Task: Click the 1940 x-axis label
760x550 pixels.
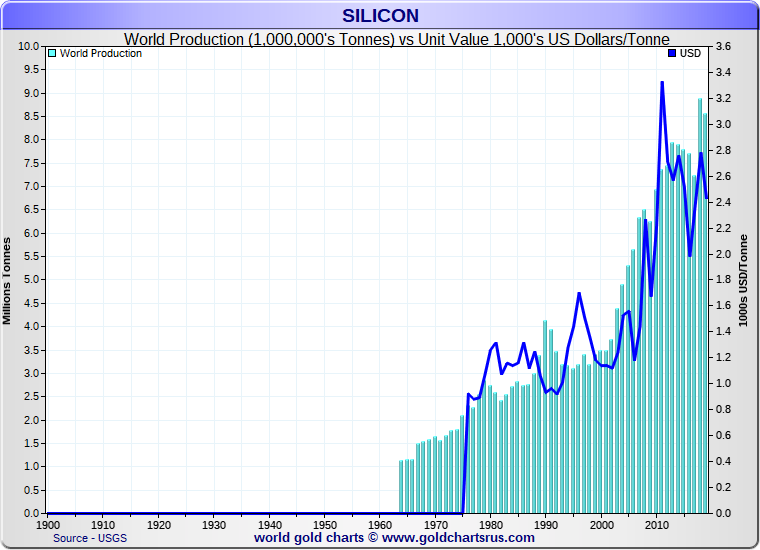Action: (270, 525)
